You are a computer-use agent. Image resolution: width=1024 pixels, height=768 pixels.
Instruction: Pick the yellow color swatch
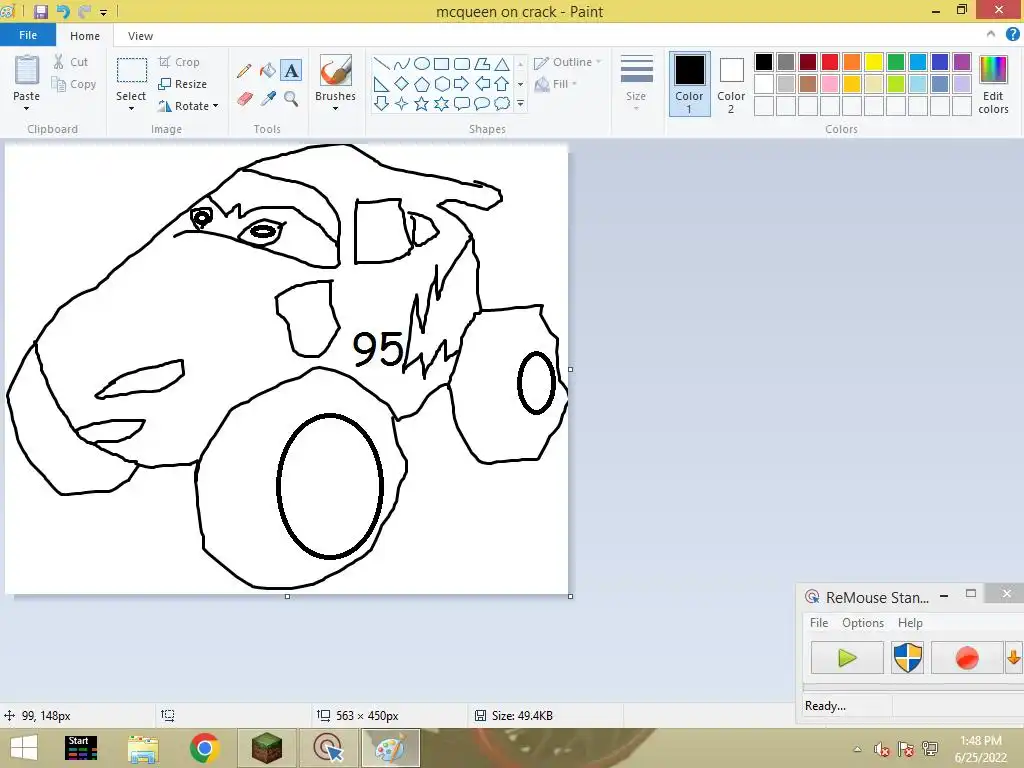pos(874,62)
